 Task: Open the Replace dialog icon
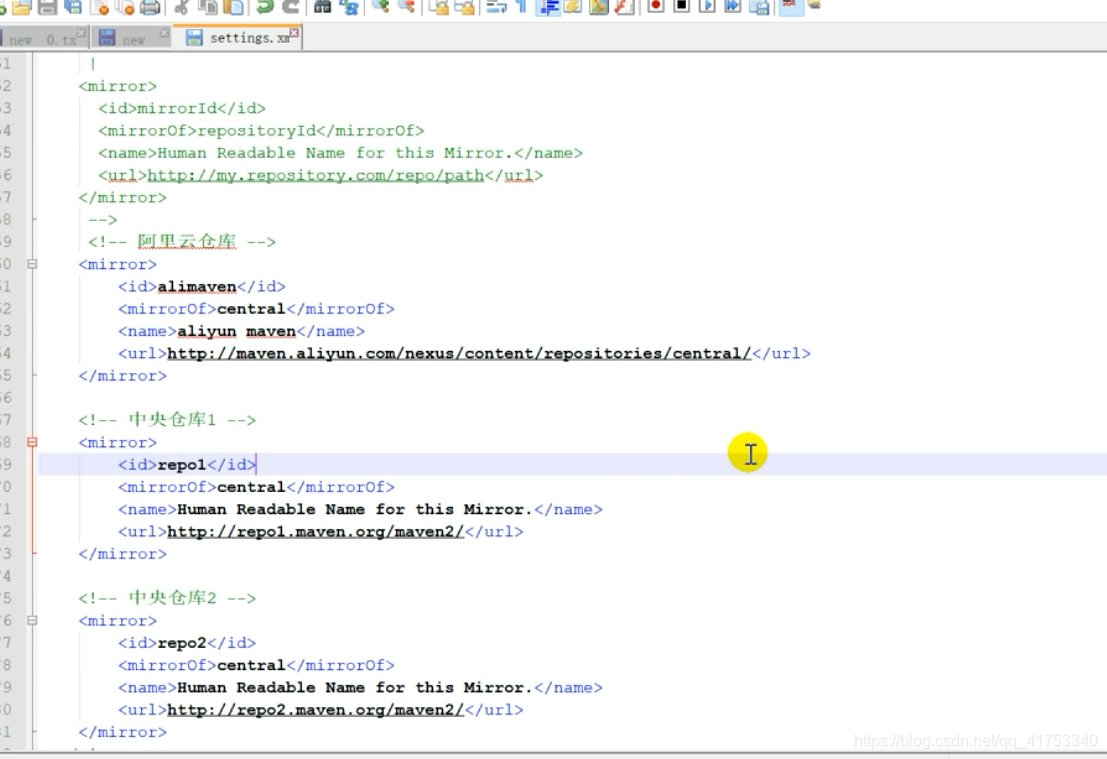coord(348,7)
